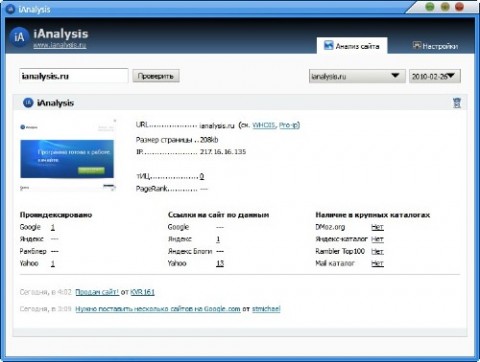Viewport: 480px width, 362px height.
Task: Click the Рамблер indexed row label
Action: point(33,251)
